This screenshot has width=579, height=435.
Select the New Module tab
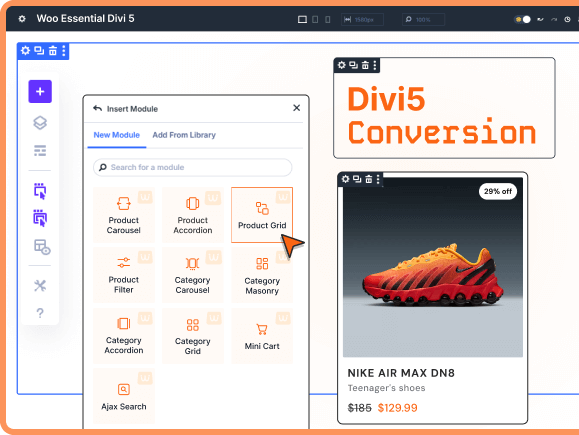tap(117, 135)
